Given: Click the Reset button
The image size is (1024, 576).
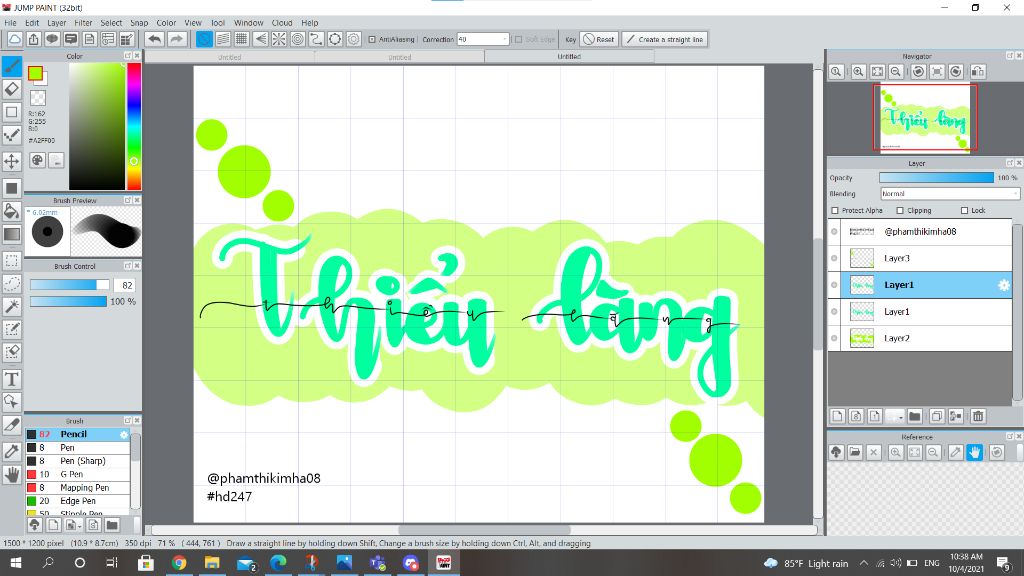Looking at the screenshot, I should pyautogui.click(x=599, y=39).
